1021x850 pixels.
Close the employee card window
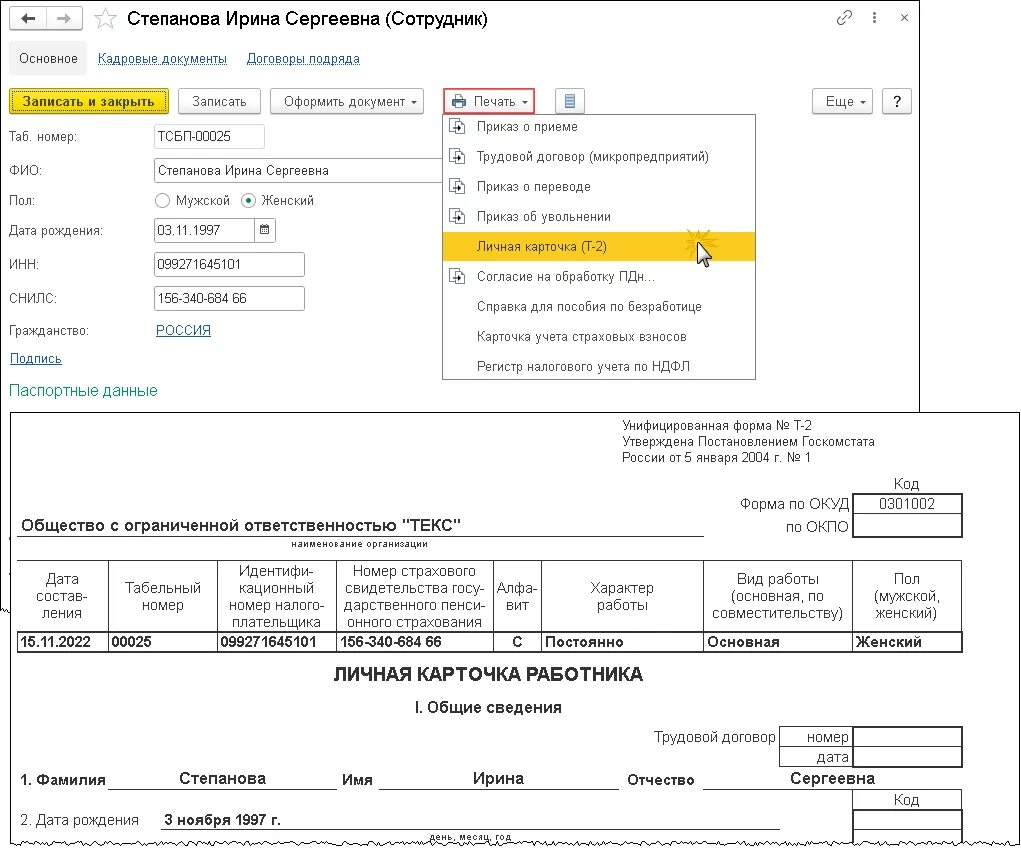click(x=904, y=18)
